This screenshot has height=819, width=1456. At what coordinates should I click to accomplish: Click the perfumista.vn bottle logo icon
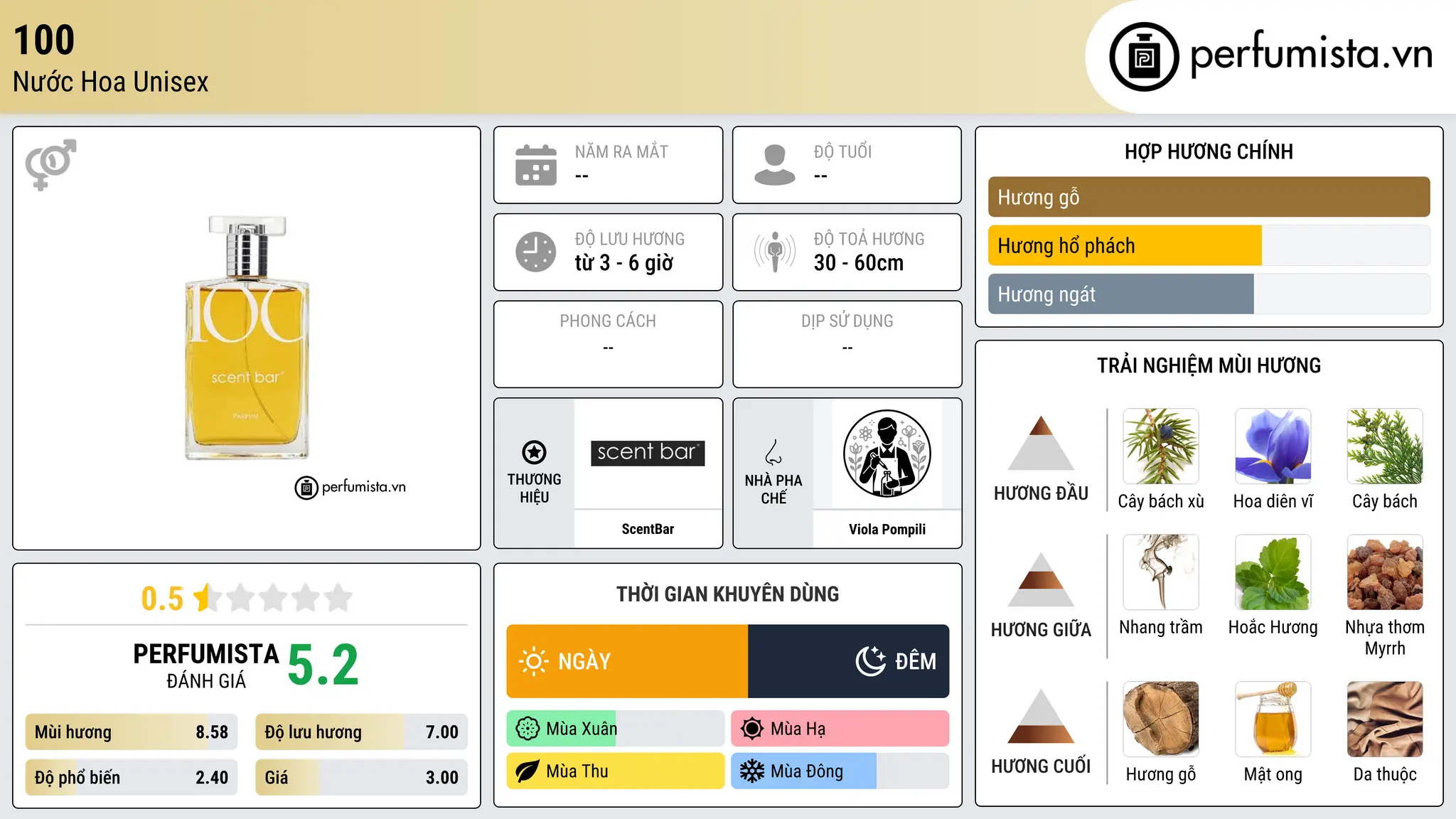click(x=1144, y=57)
